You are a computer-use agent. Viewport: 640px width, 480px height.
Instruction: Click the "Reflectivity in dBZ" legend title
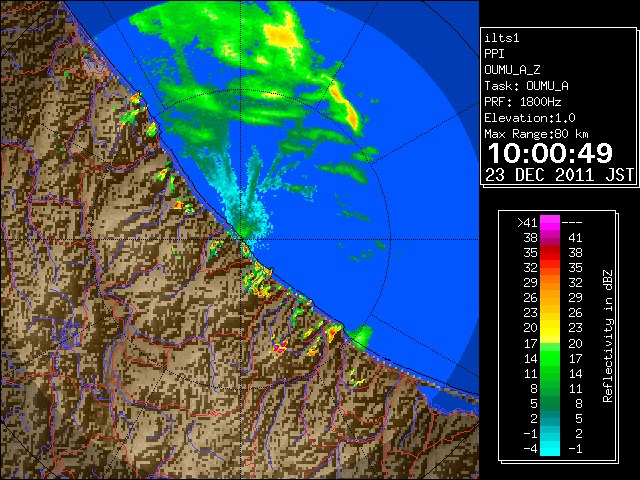[608, 336]
